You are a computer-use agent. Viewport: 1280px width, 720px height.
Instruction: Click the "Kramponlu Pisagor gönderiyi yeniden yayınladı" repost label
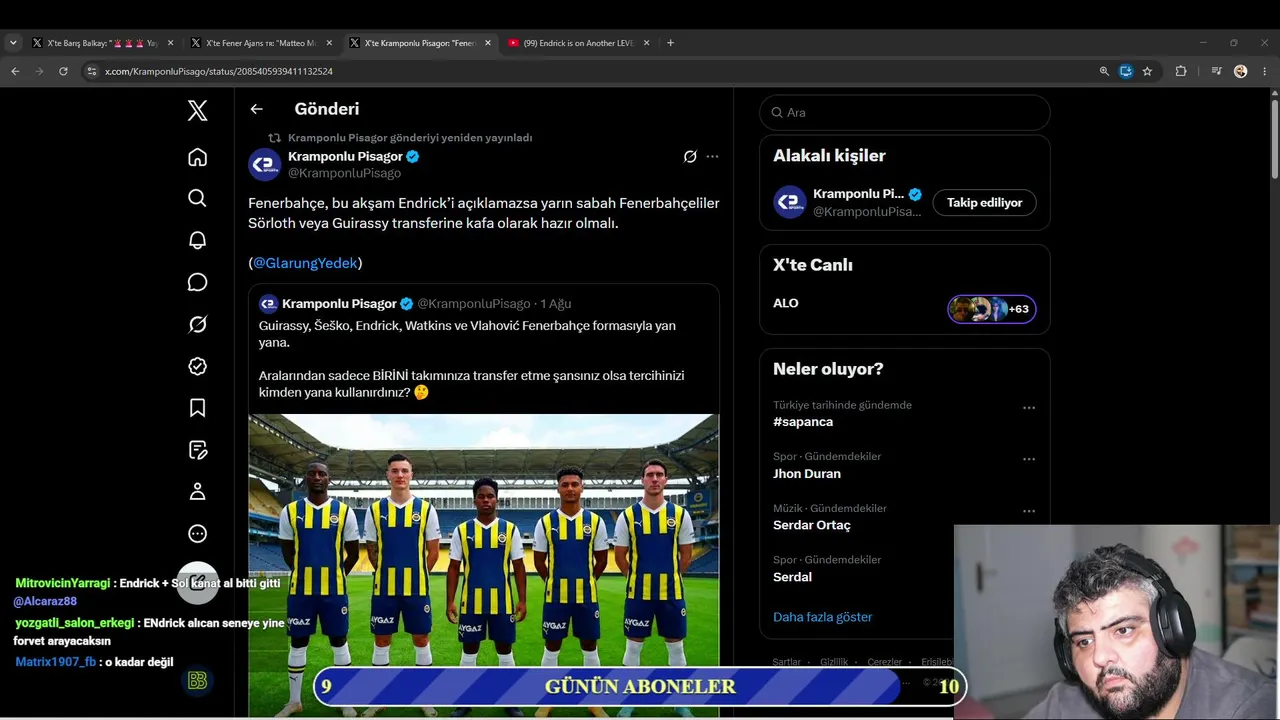(410, 138)
